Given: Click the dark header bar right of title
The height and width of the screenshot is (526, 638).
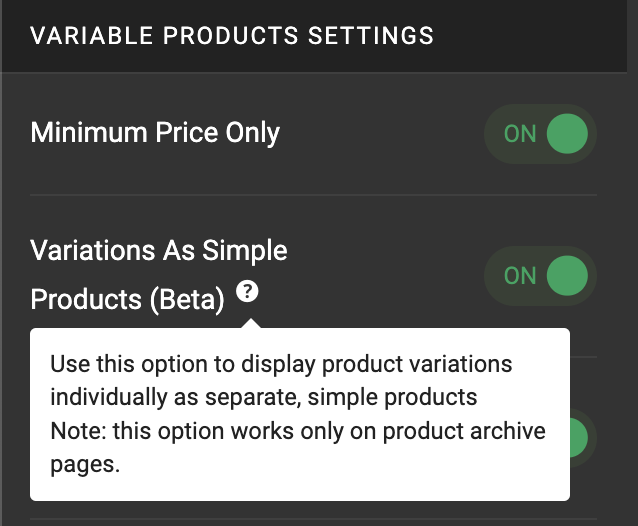Looking at the screenshot, I should [x=529, y=35].
